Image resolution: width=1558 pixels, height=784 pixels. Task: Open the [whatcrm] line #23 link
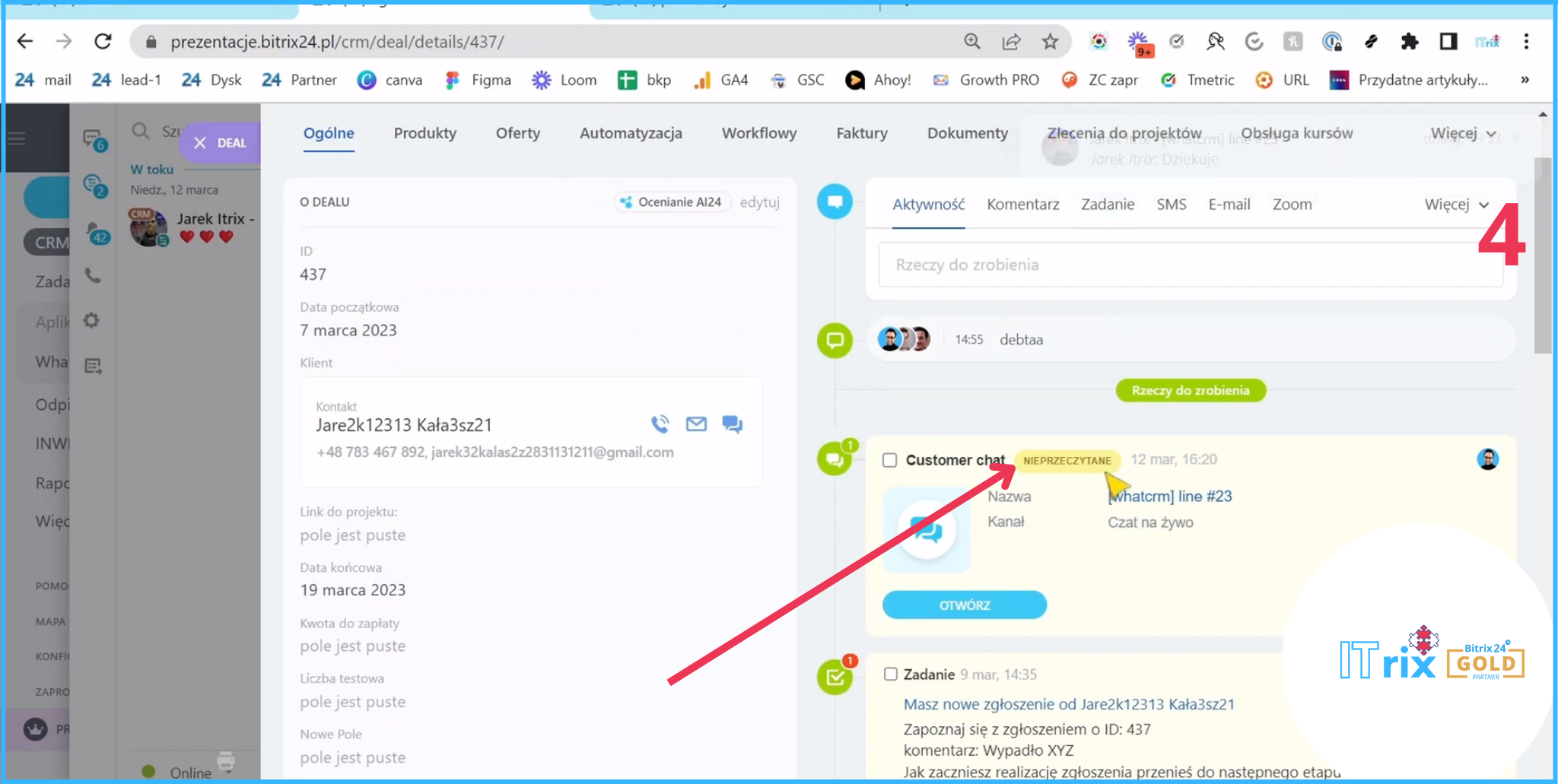pyautogui.click(x=1170, y=497)
